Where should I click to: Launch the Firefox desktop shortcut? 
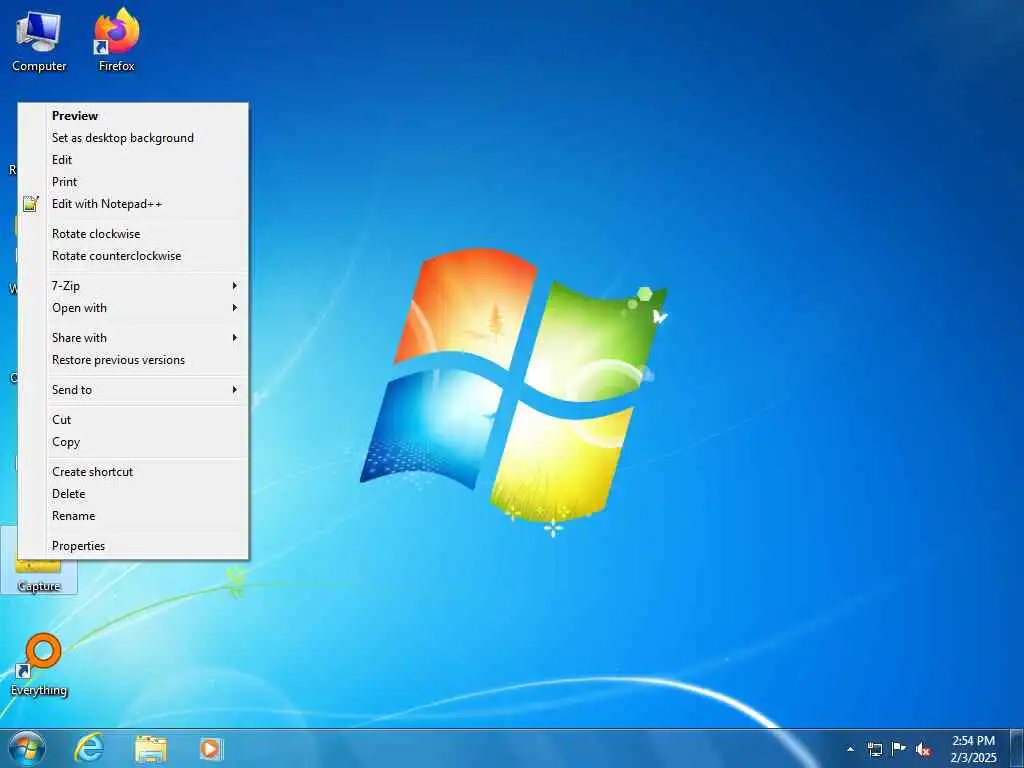click(116, 40)
